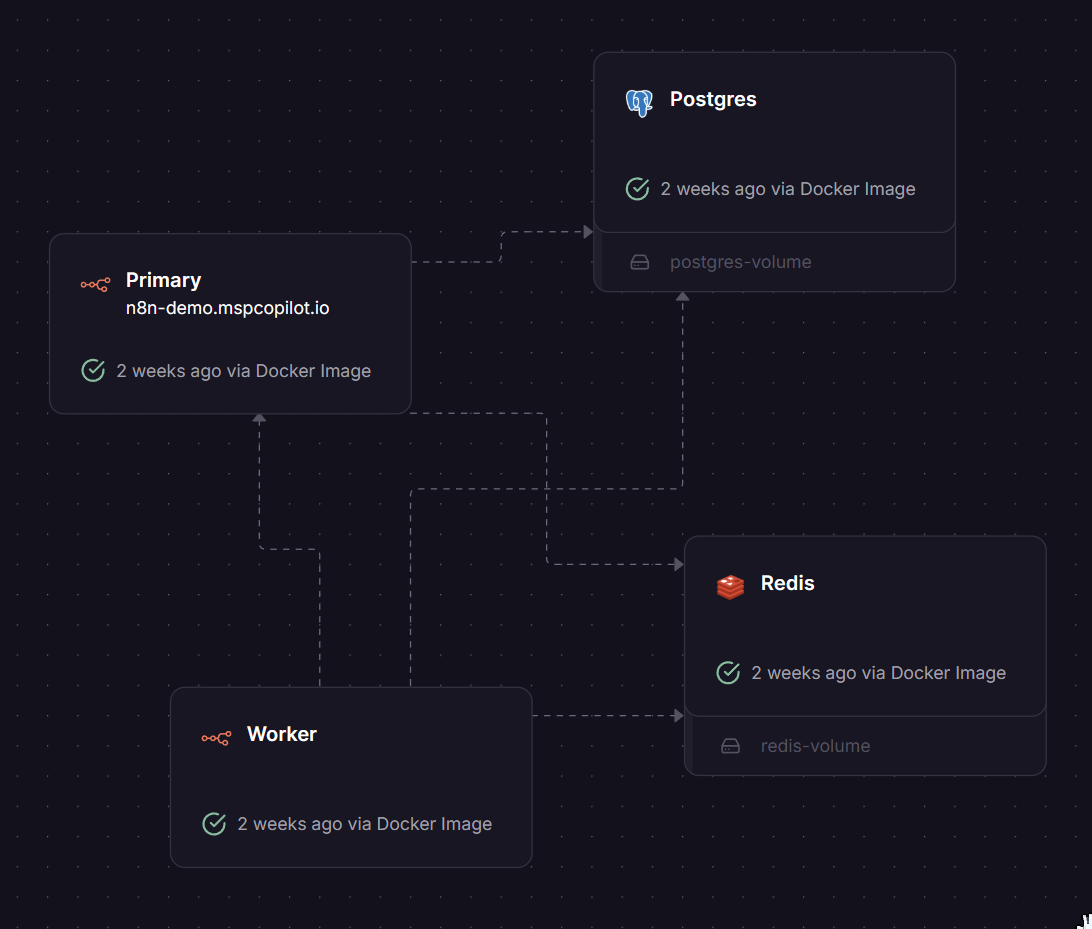Select the Redis service title
This screenshot has height=929, width=1092.
[787, 583]
